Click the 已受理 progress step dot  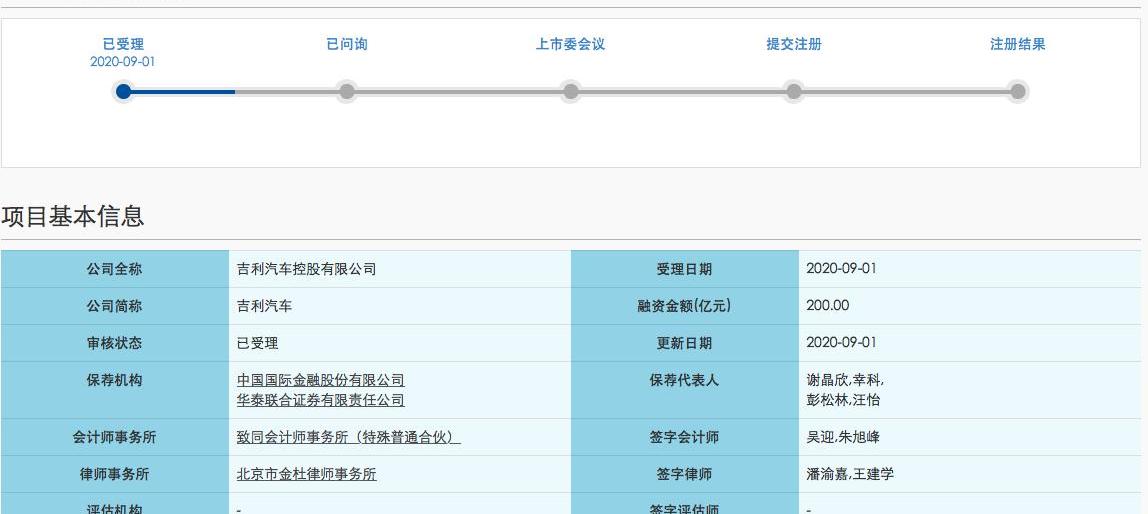click(124, 92)
